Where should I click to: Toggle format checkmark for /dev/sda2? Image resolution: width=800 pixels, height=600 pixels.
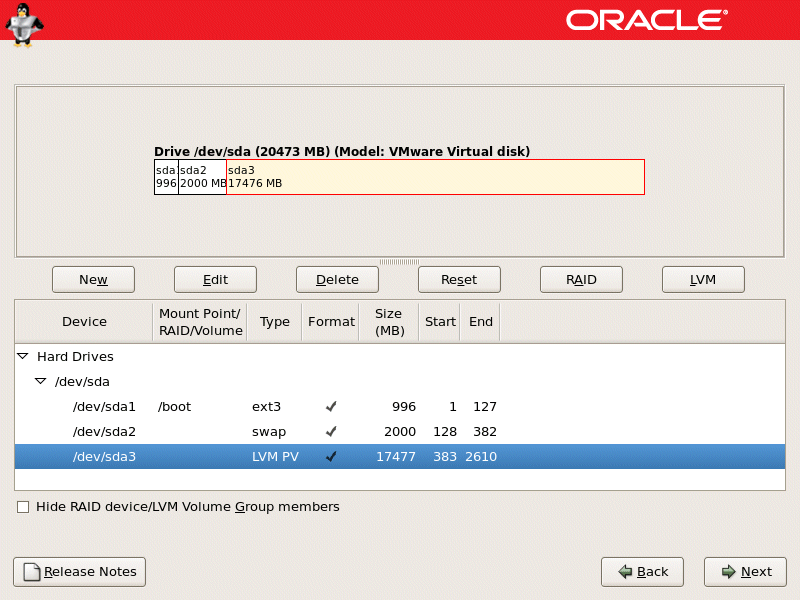[331, 432]
